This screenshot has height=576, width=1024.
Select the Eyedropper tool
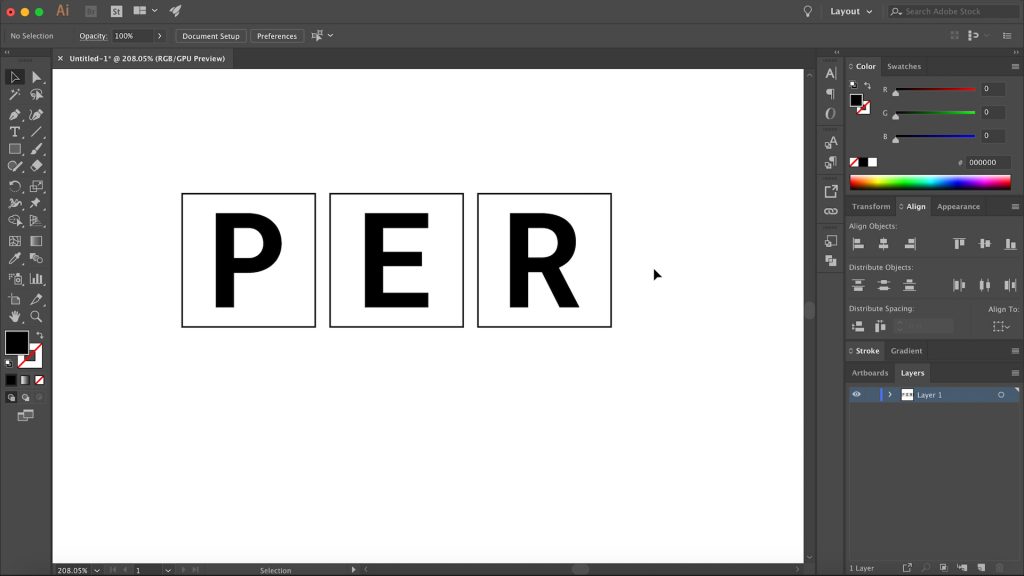[14, 259]
